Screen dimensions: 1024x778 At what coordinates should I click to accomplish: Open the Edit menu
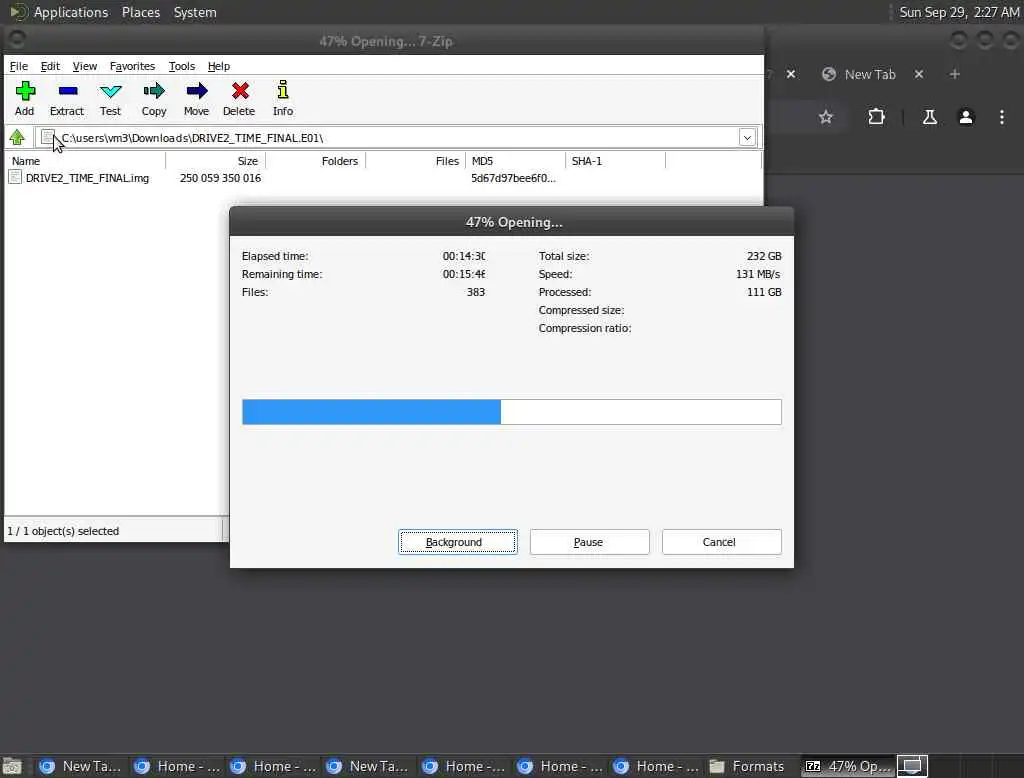point(50,66)
